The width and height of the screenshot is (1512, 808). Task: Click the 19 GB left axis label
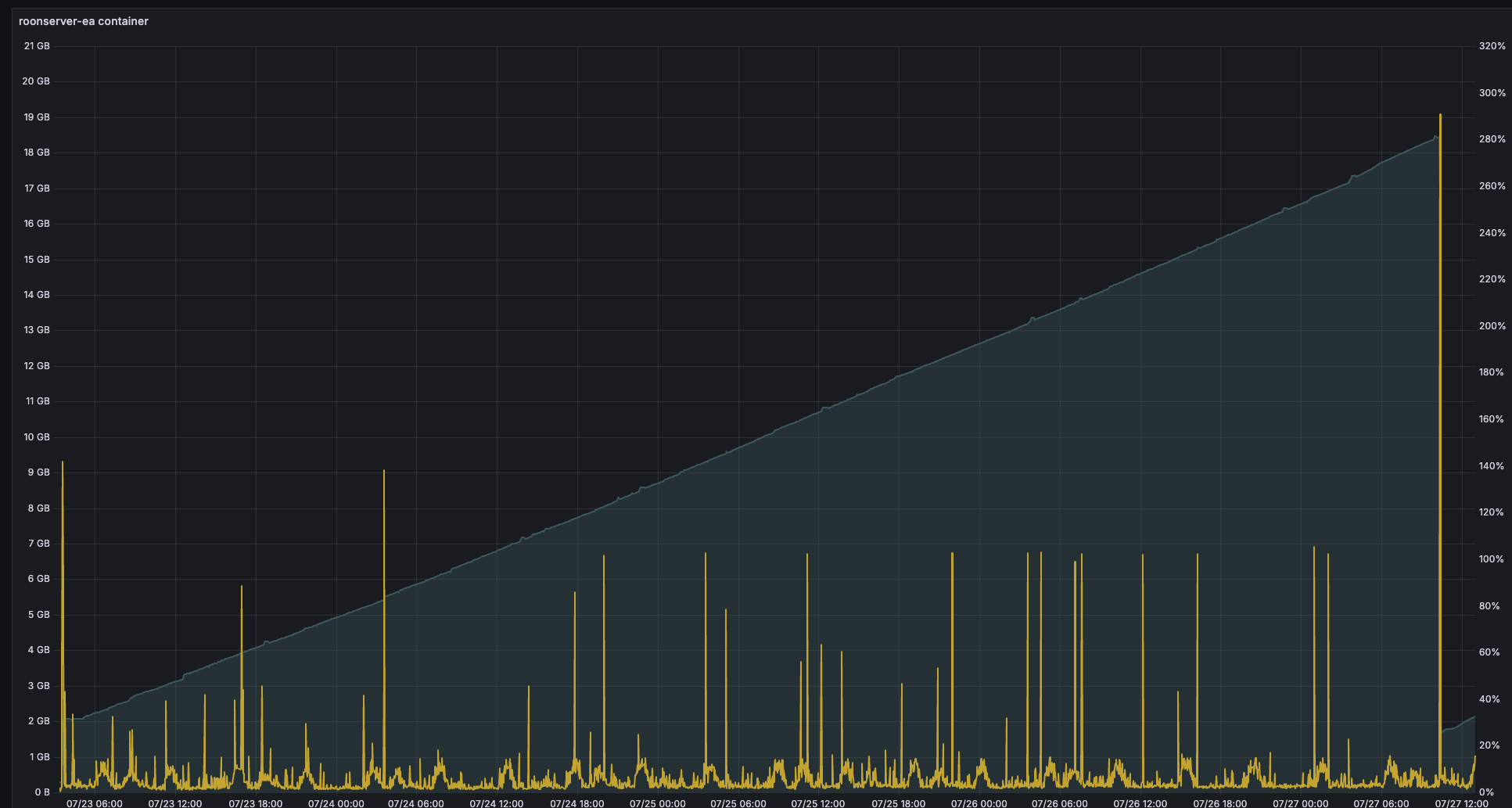37,117
